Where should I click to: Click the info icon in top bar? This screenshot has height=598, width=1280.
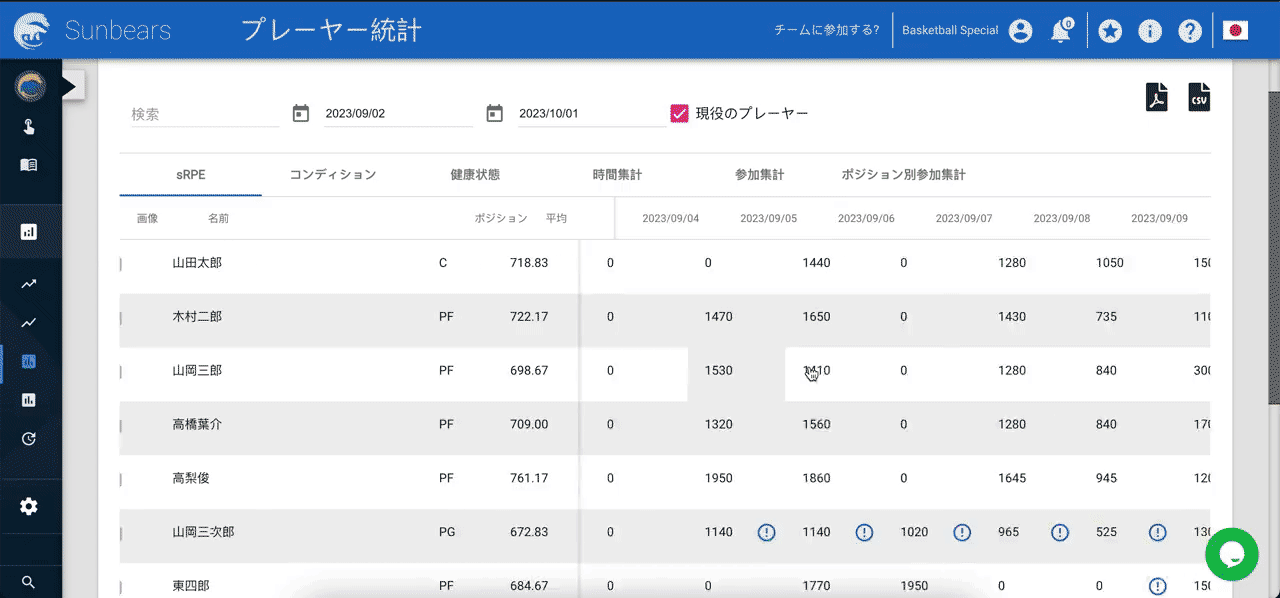(1150, 31)
